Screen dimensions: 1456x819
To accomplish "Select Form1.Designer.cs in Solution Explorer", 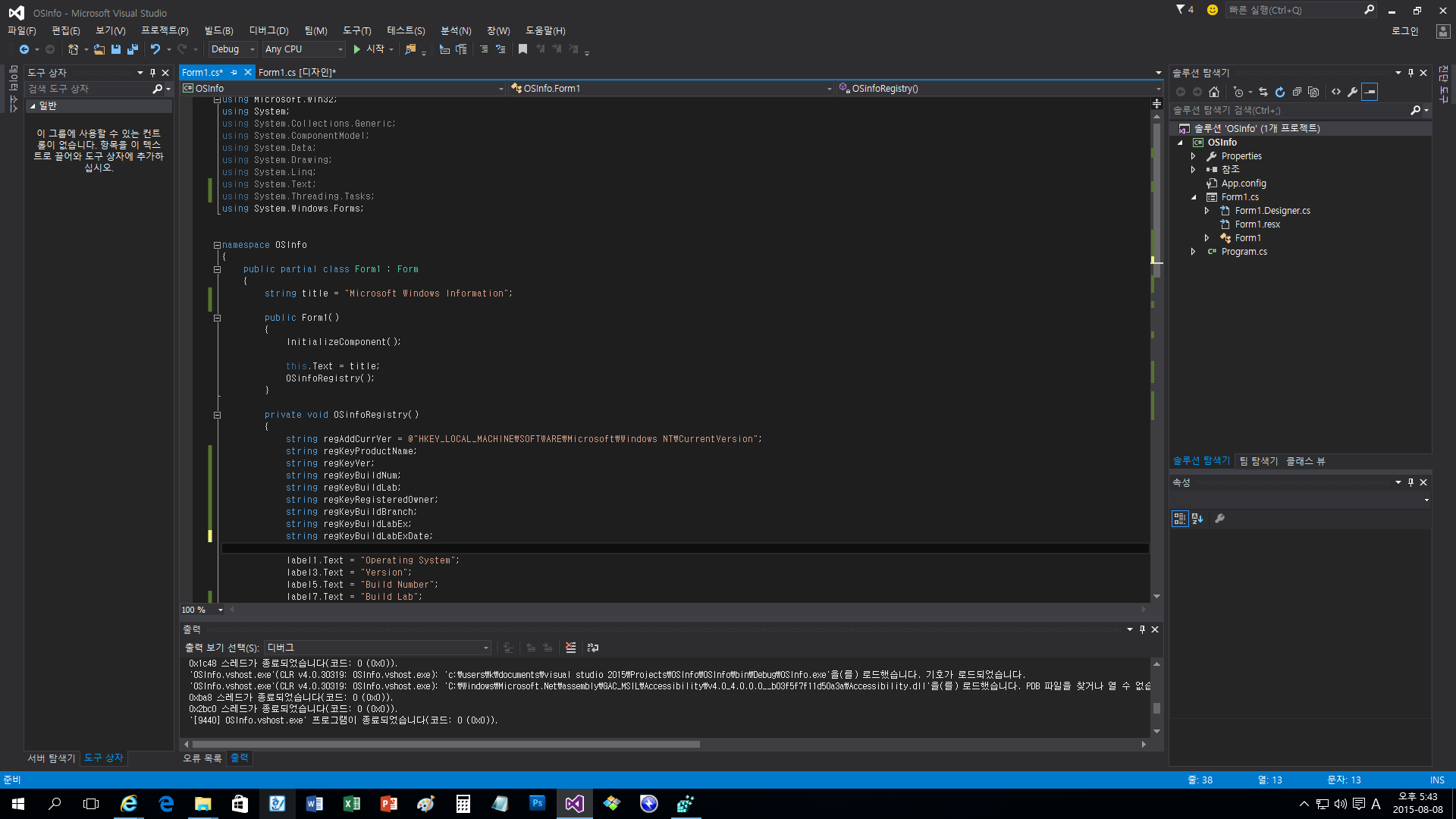I will coord(1272,211).
